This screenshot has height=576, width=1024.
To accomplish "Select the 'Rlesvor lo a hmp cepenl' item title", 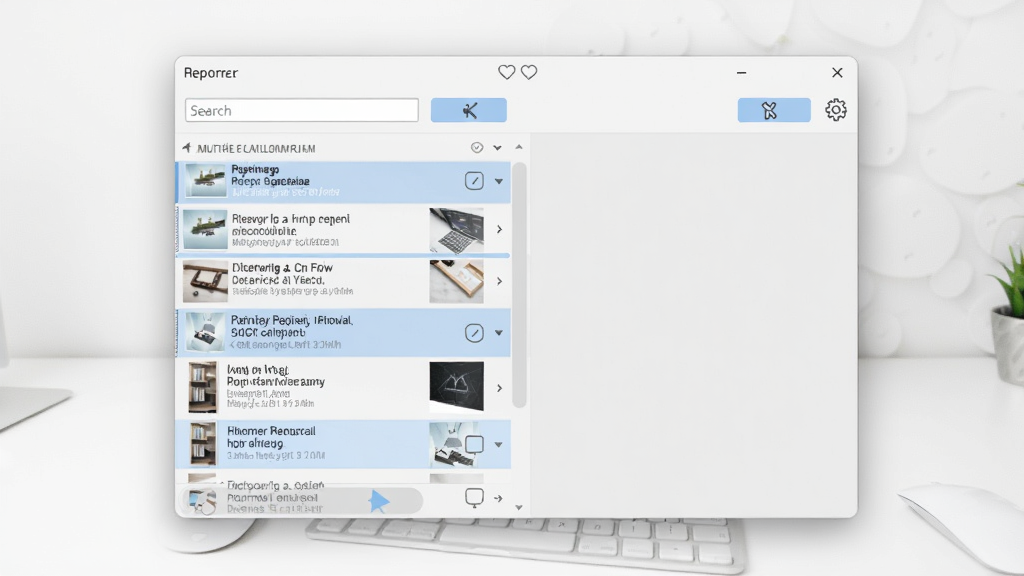I will point(291,219).
